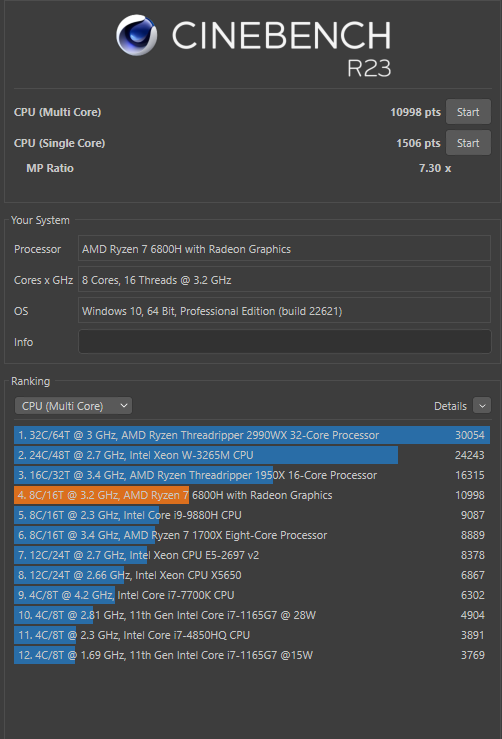
Task: Select ranking row Intel Core i7-7700K
Action: click(x=252, y=595)
